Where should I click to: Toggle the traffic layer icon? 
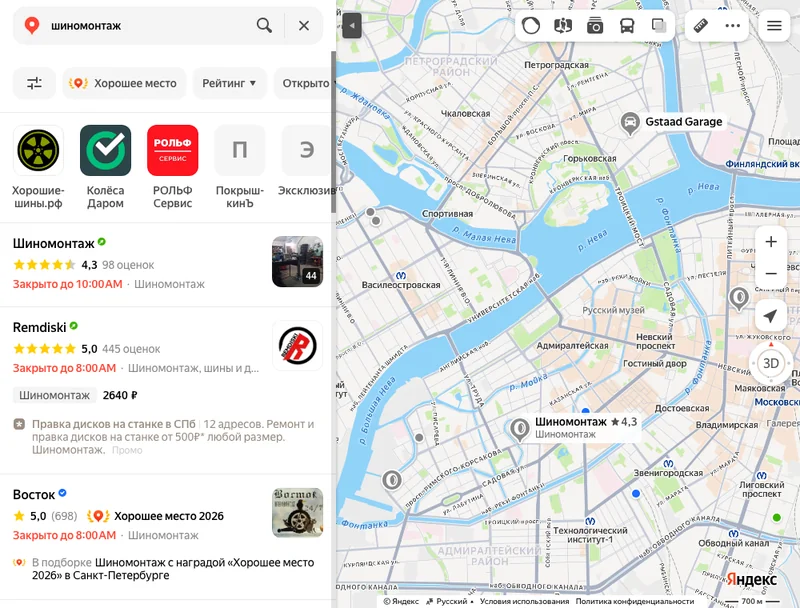coord(531,26)
